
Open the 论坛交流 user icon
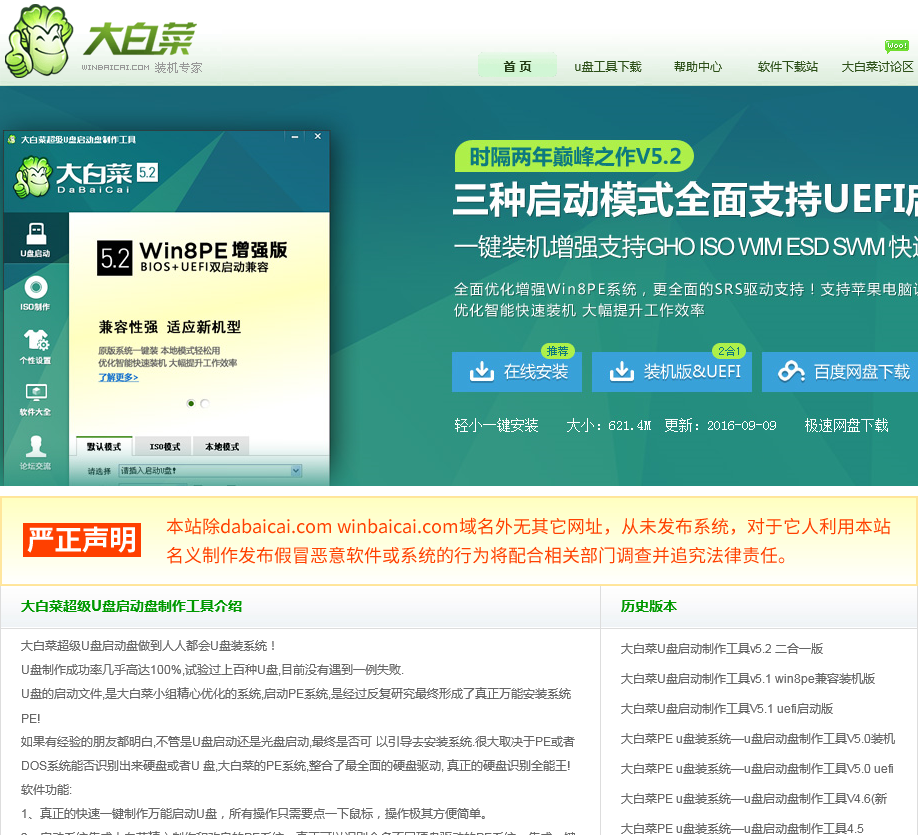click(x=36, y=453)
